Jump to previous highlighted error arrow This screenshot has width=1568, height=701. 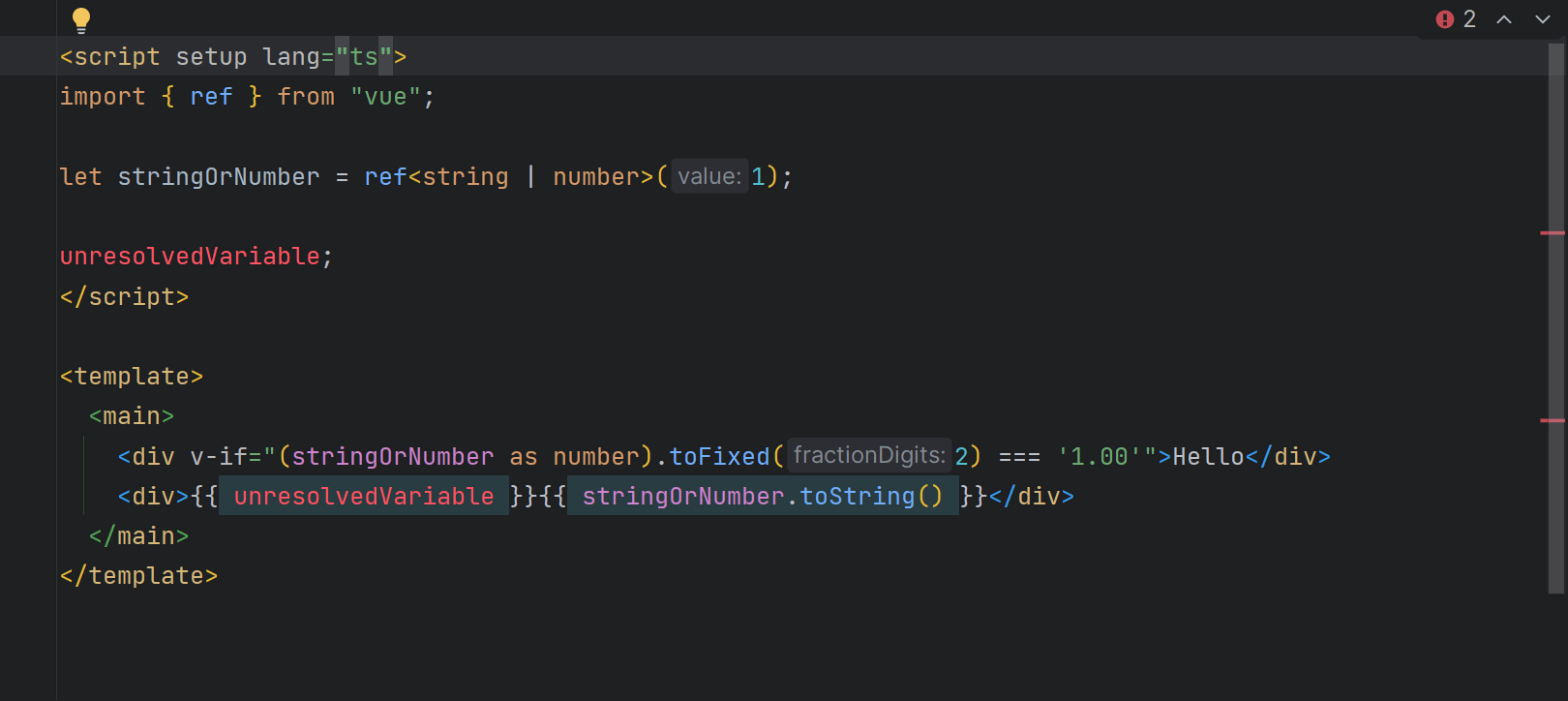point(1504,19)
